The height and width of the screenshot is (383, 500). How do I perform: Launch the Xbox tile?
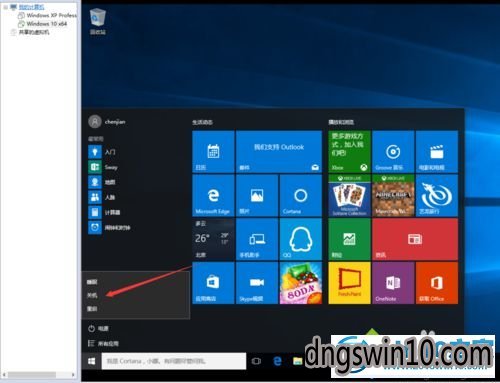click(349, 152)
